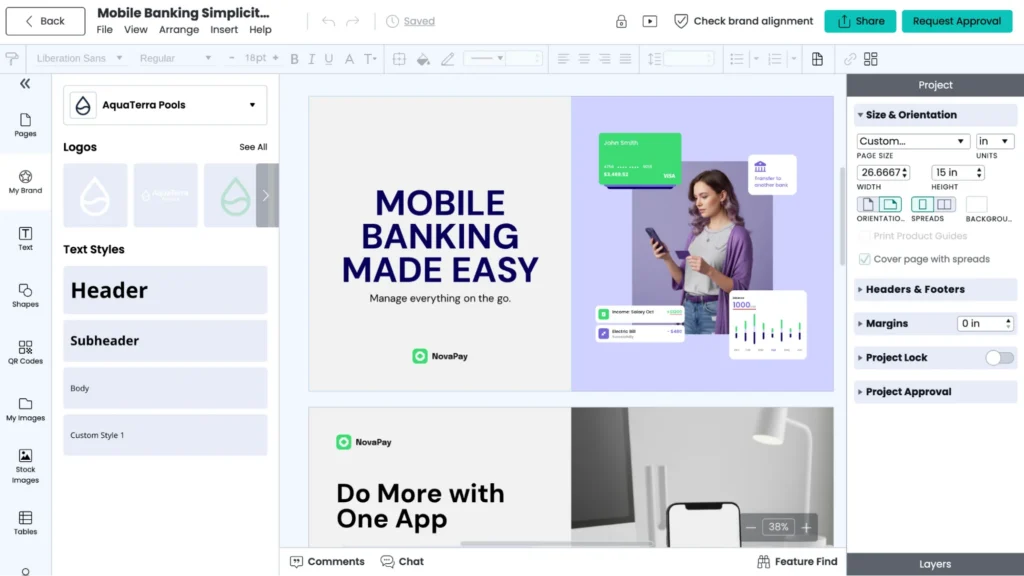Select single page spreads option
Screen dimensions: 1024x576
pos(922,204)
